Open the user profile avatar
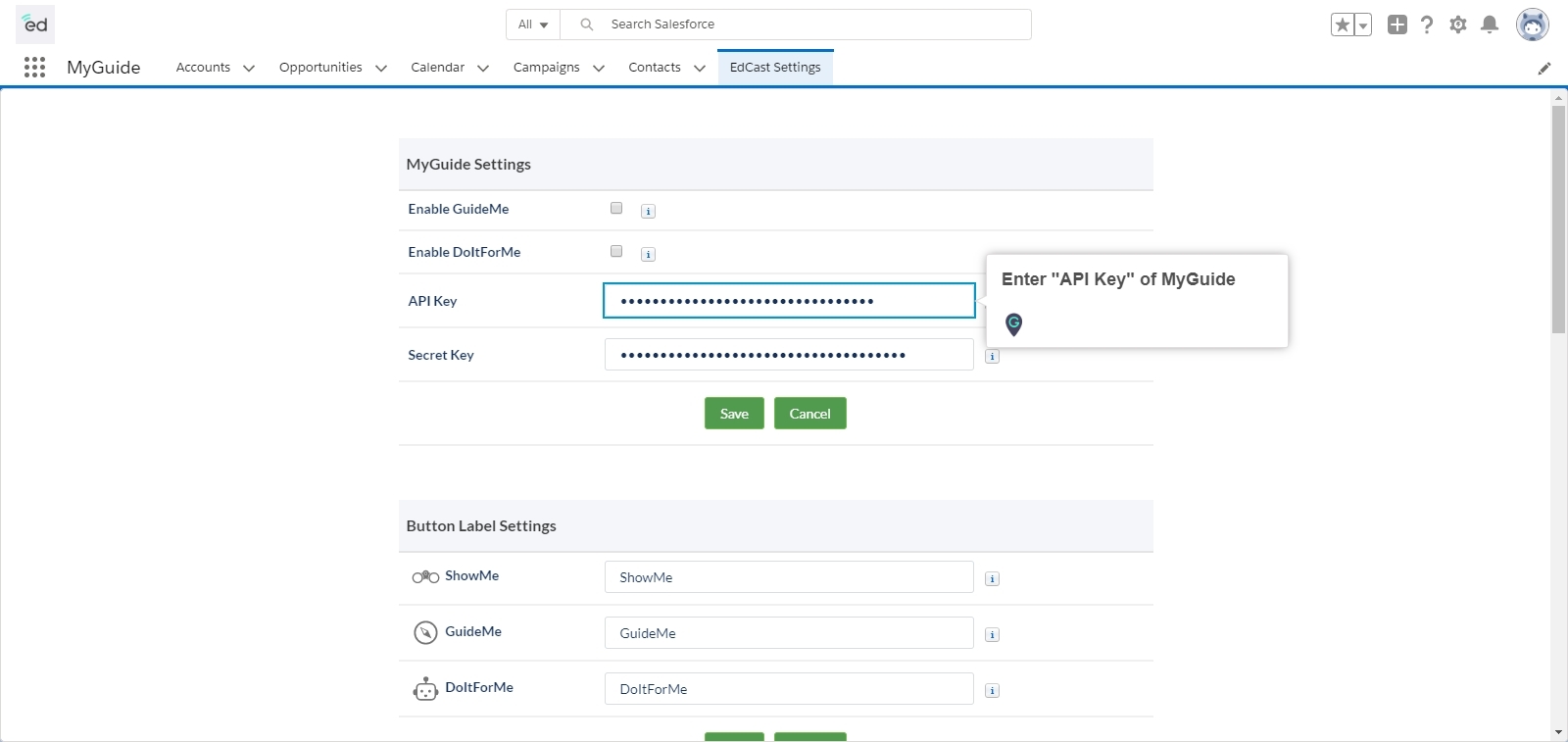 [1532, 25]
